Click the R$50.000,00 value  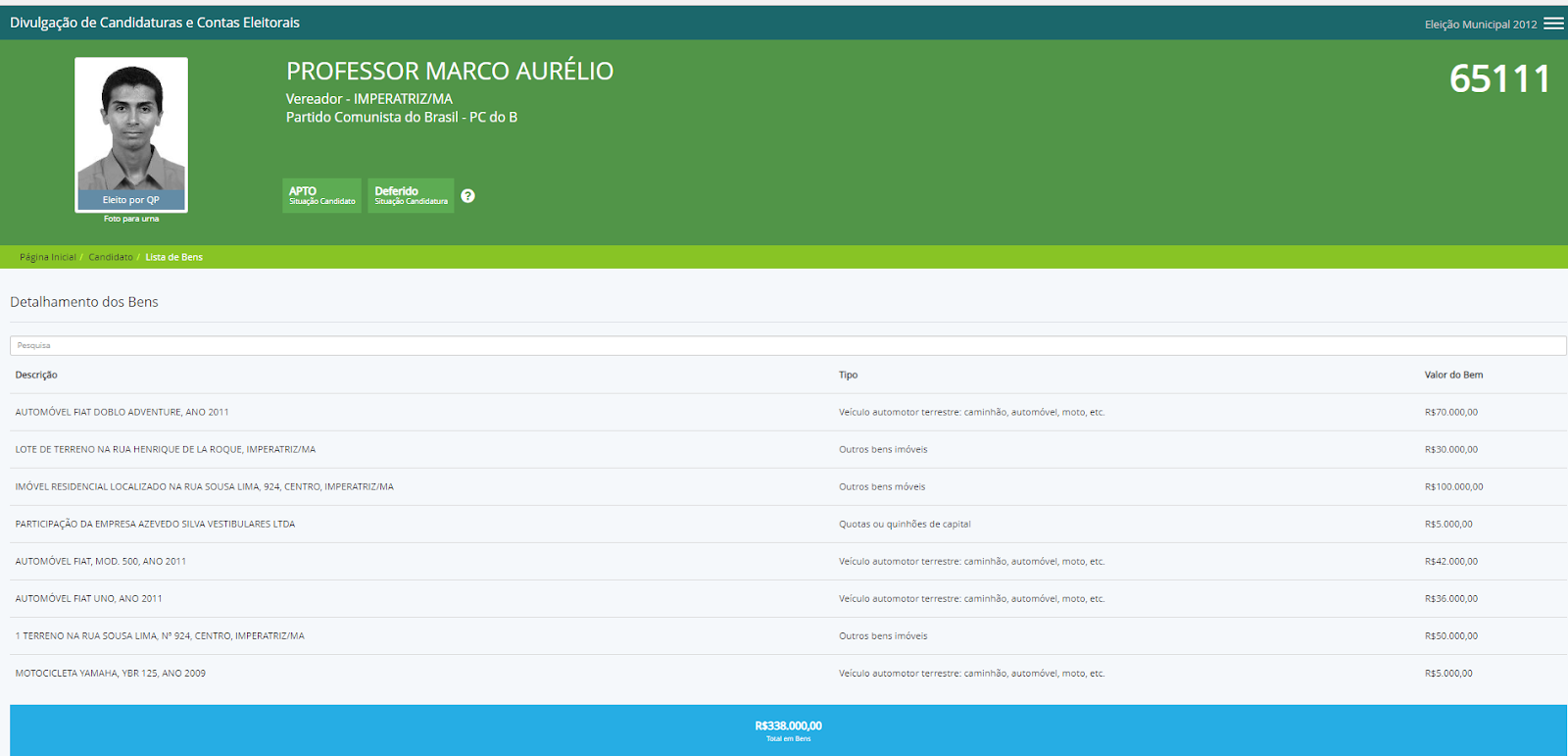tap(1451, 635)
